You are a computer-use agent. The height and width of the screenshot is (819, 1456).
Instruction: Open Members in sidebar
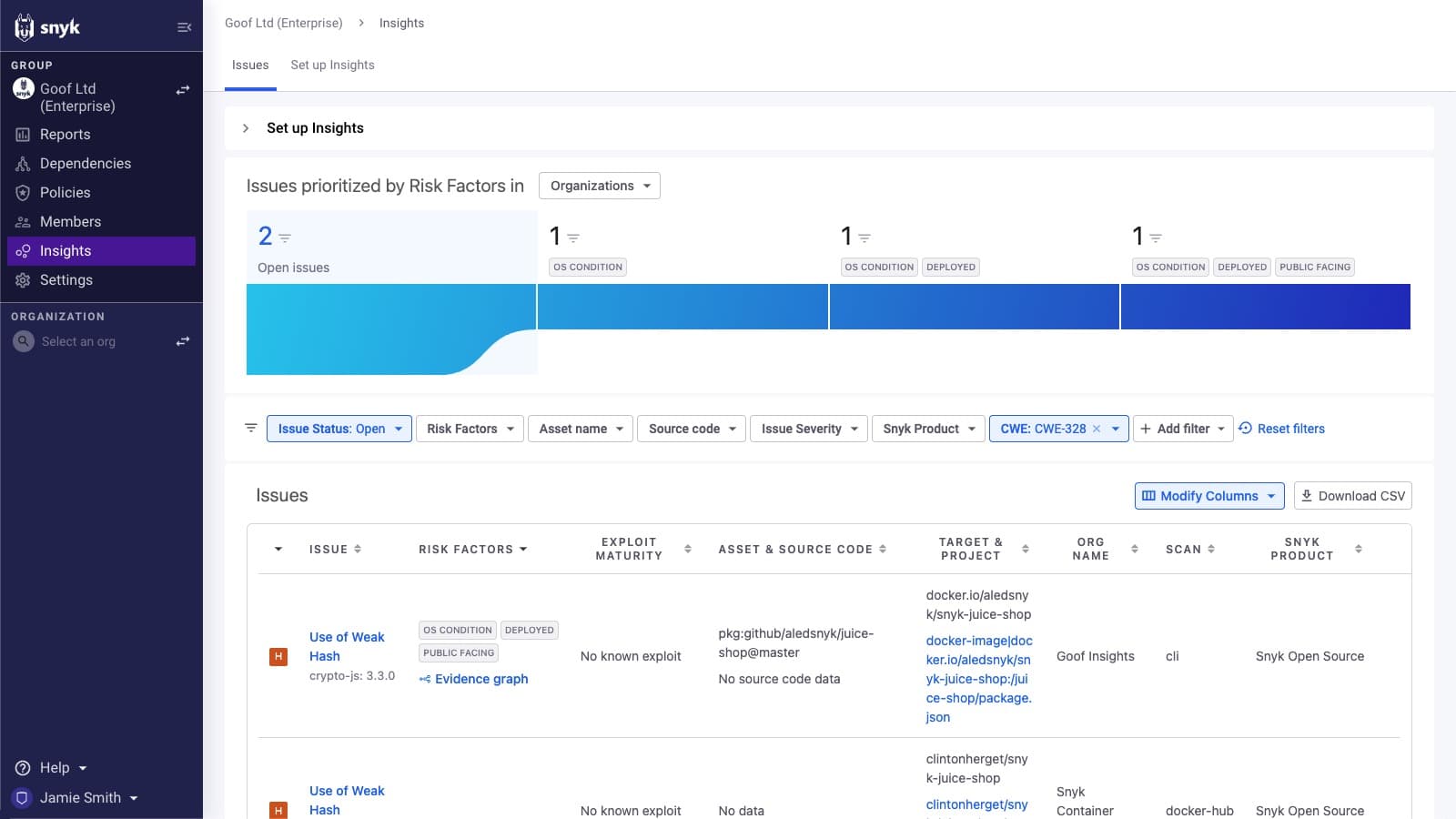click(101, 222)
